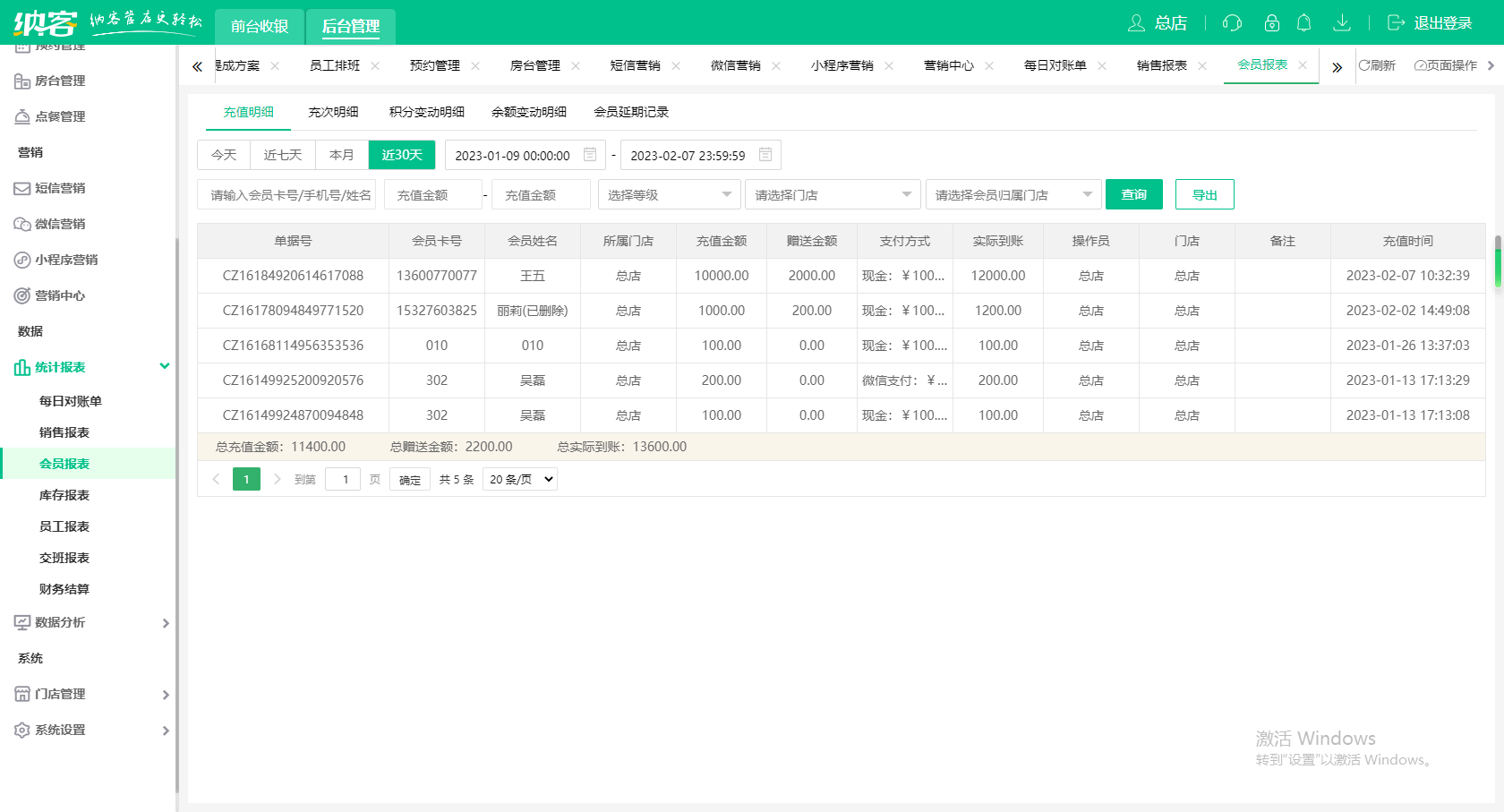Open the 请选择门店 dropdown
Image resolution: width=1504 pixels, height=812 pixels.
pyautogui.click(x=833, y=194)
